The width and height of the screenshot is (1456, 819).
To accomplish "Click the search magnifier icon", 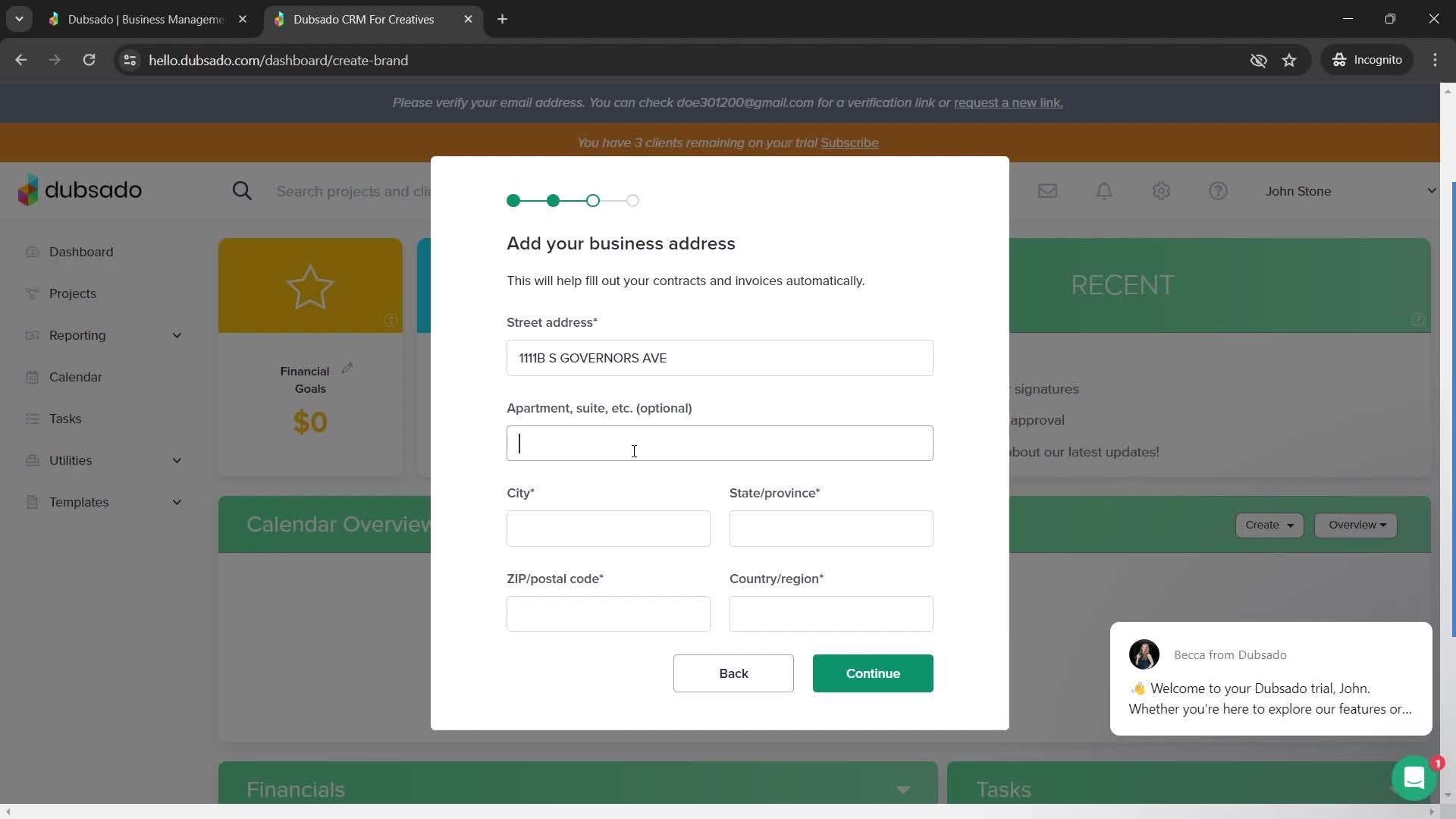I will [x=242, y=191].
